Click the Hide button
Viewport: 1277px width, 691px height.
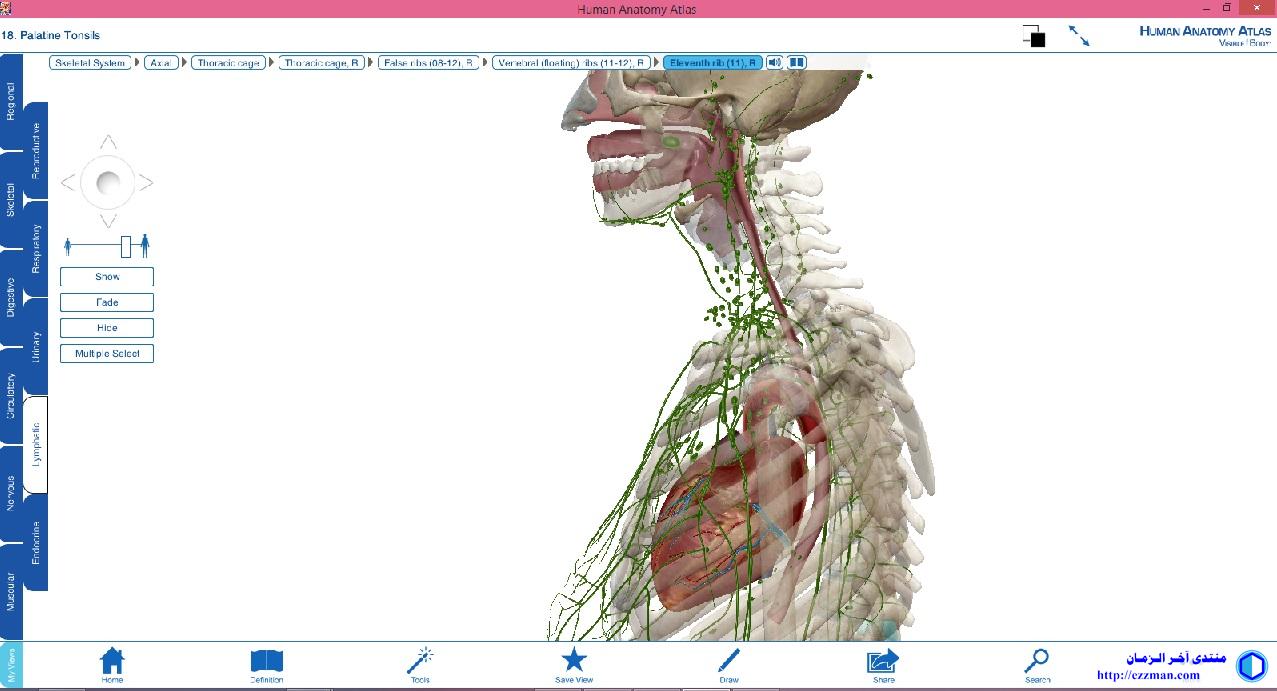click(107, 328)
